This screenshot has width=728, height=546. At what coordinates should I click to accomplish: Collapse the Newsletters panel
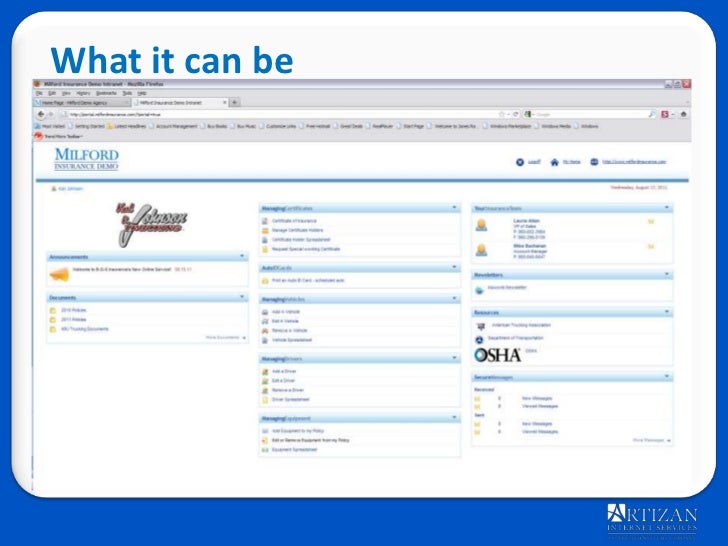667,274
